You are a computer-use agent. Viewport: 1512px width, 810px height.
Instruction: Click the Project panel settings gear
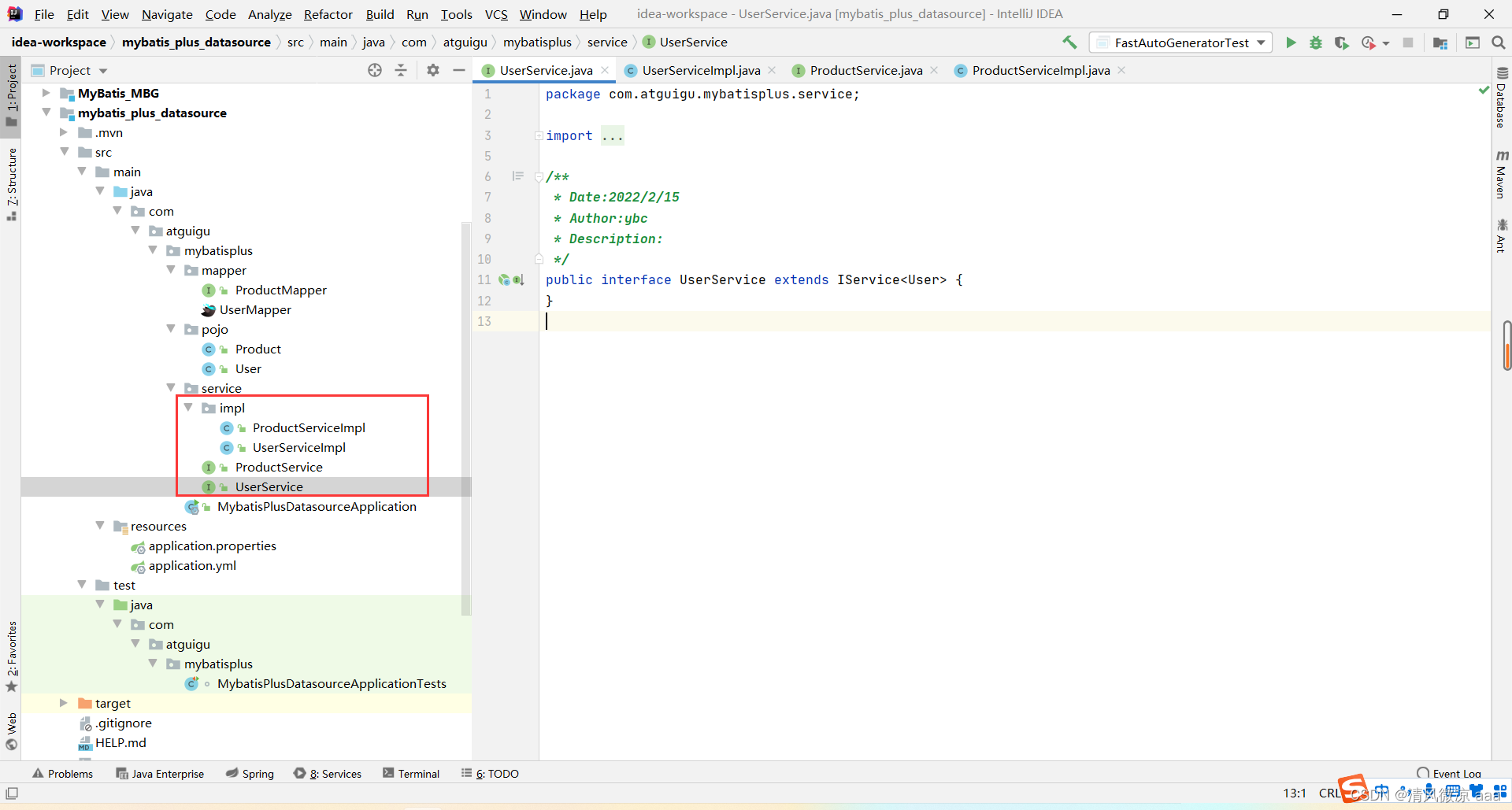tap(433, 70)
